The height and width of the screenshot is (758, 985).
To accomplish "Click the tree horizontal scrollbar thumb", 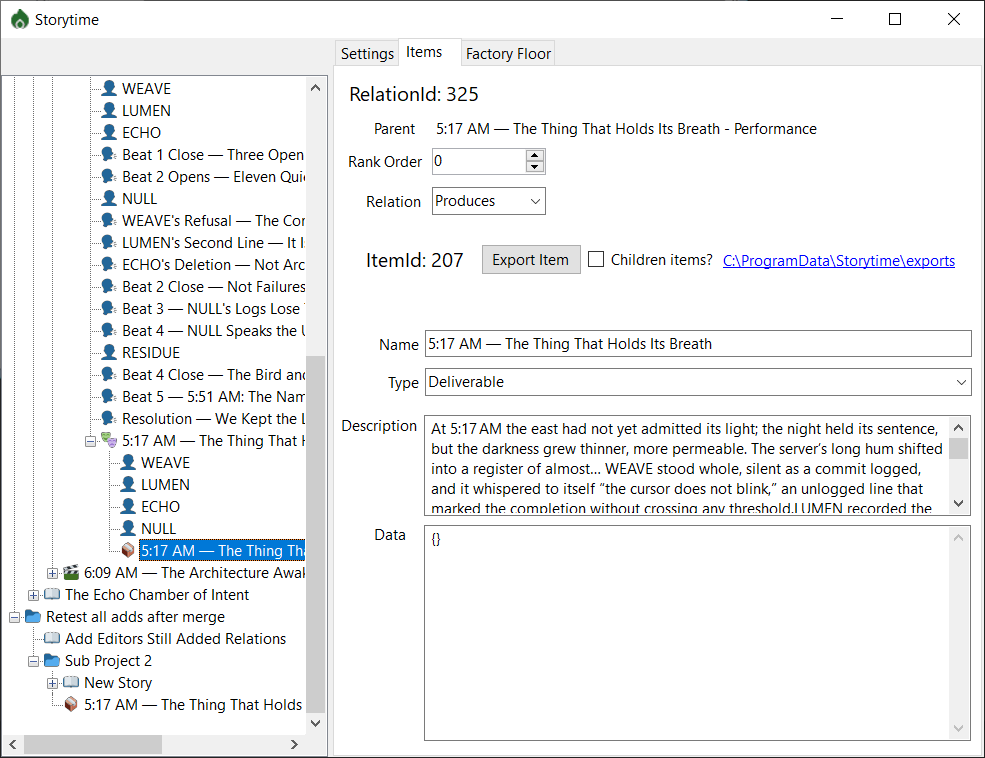I will [92, 744].
